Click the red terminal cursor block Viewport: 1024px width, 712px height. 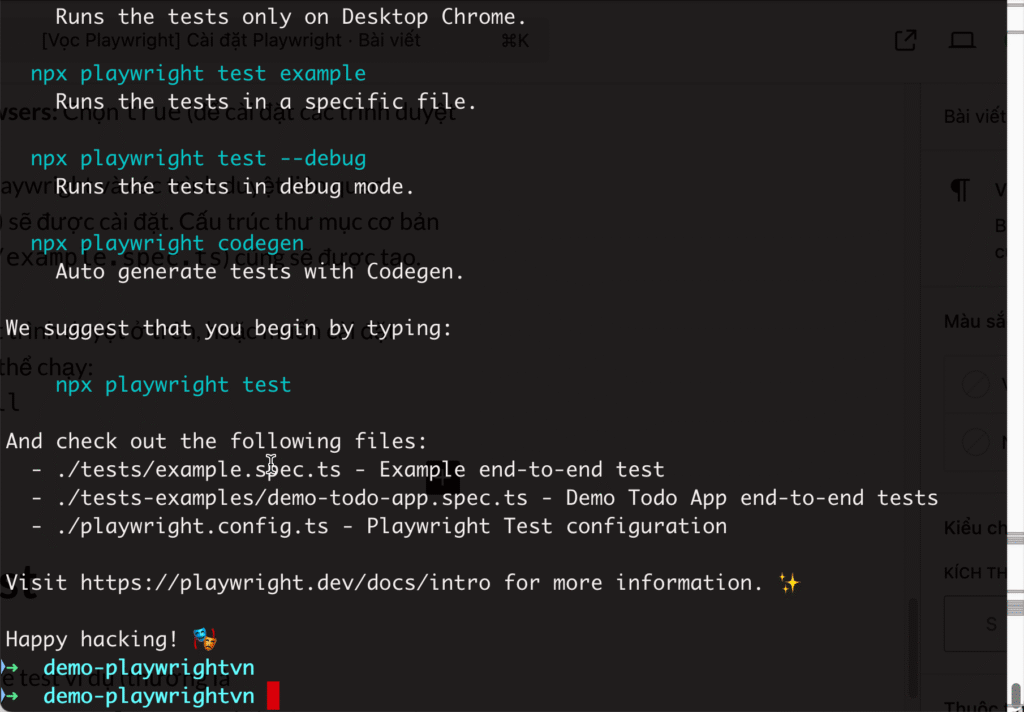click(x=273, y=696)
